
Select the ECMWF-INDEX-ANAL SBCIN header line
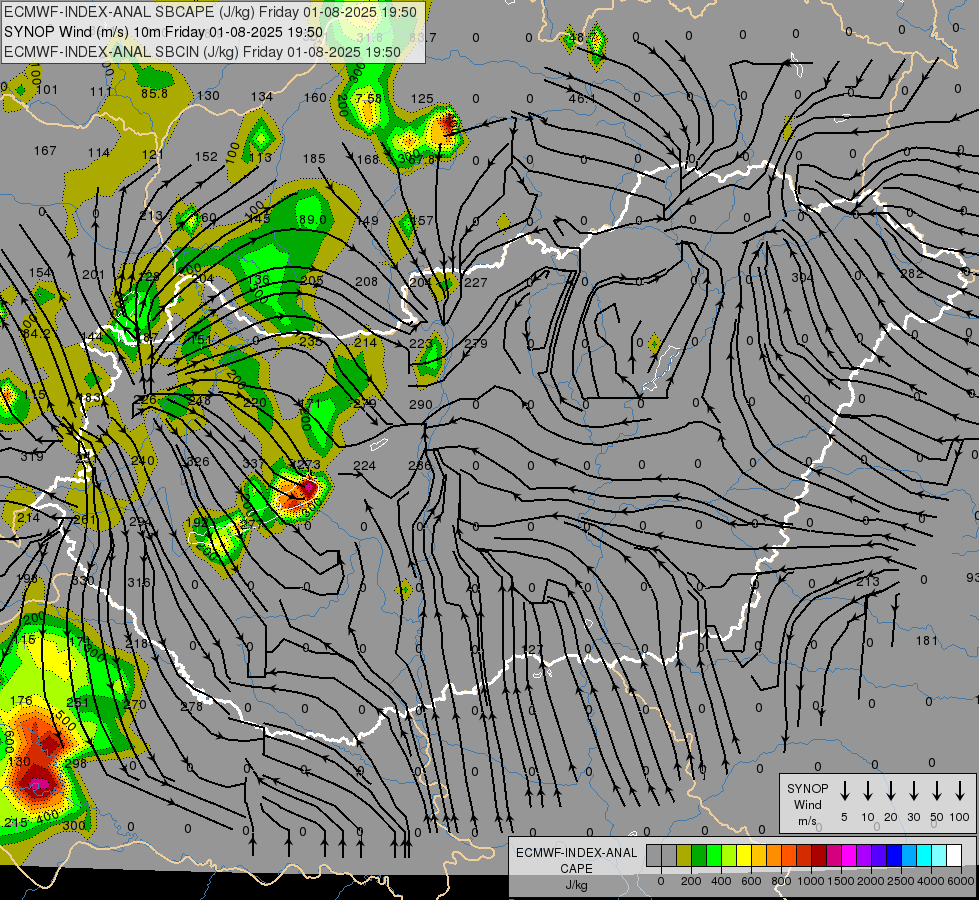click(x=202, y=52)
